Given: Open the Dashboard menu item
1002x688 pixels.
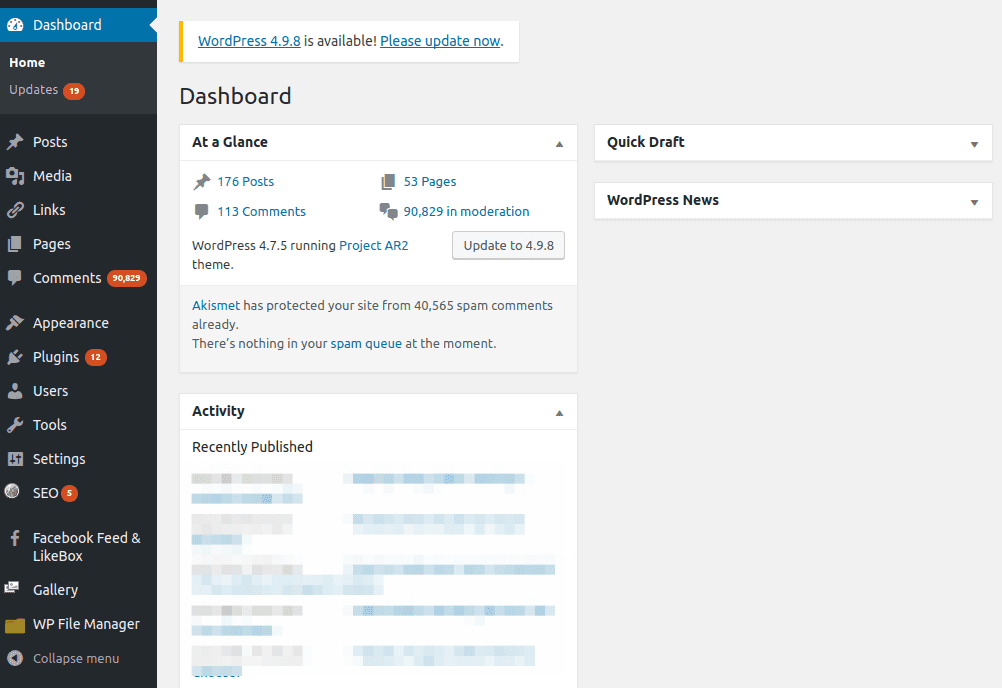Looking at the screenshot, I should point(67,25).
